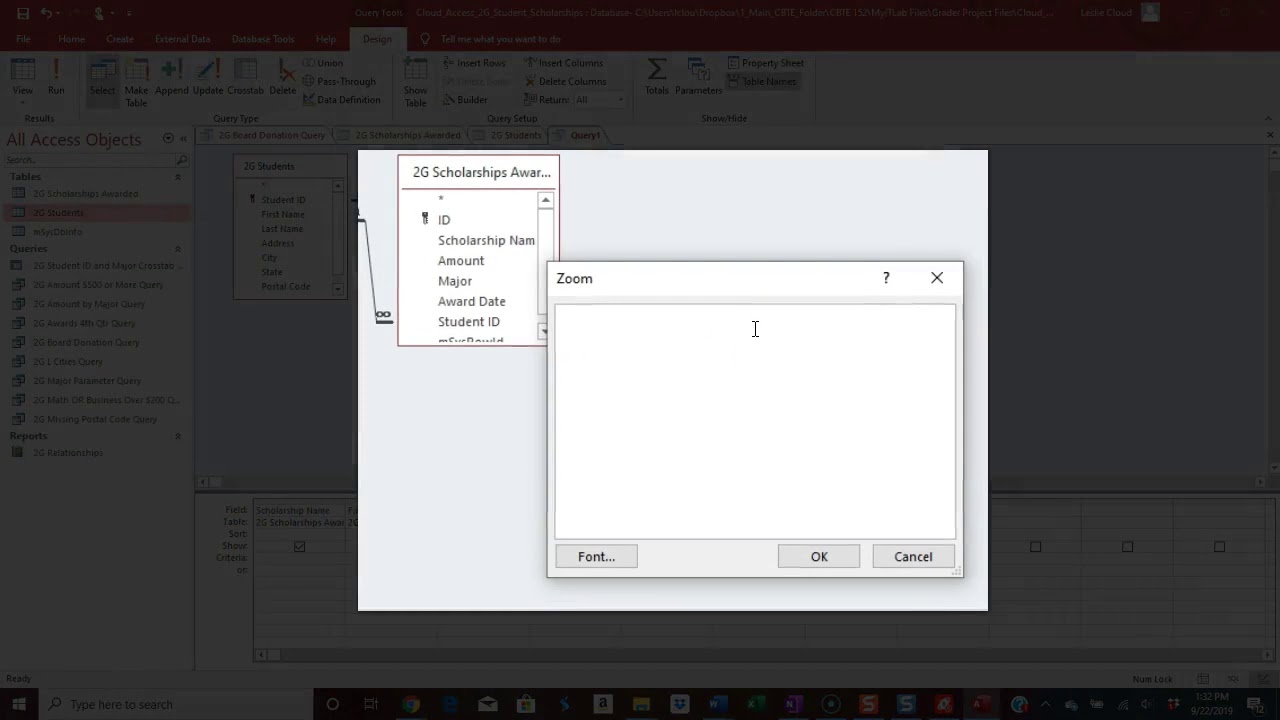Switch to the Create ribbon tab
The height and width of the screenshot is (720, 1280).
[119, 39]
